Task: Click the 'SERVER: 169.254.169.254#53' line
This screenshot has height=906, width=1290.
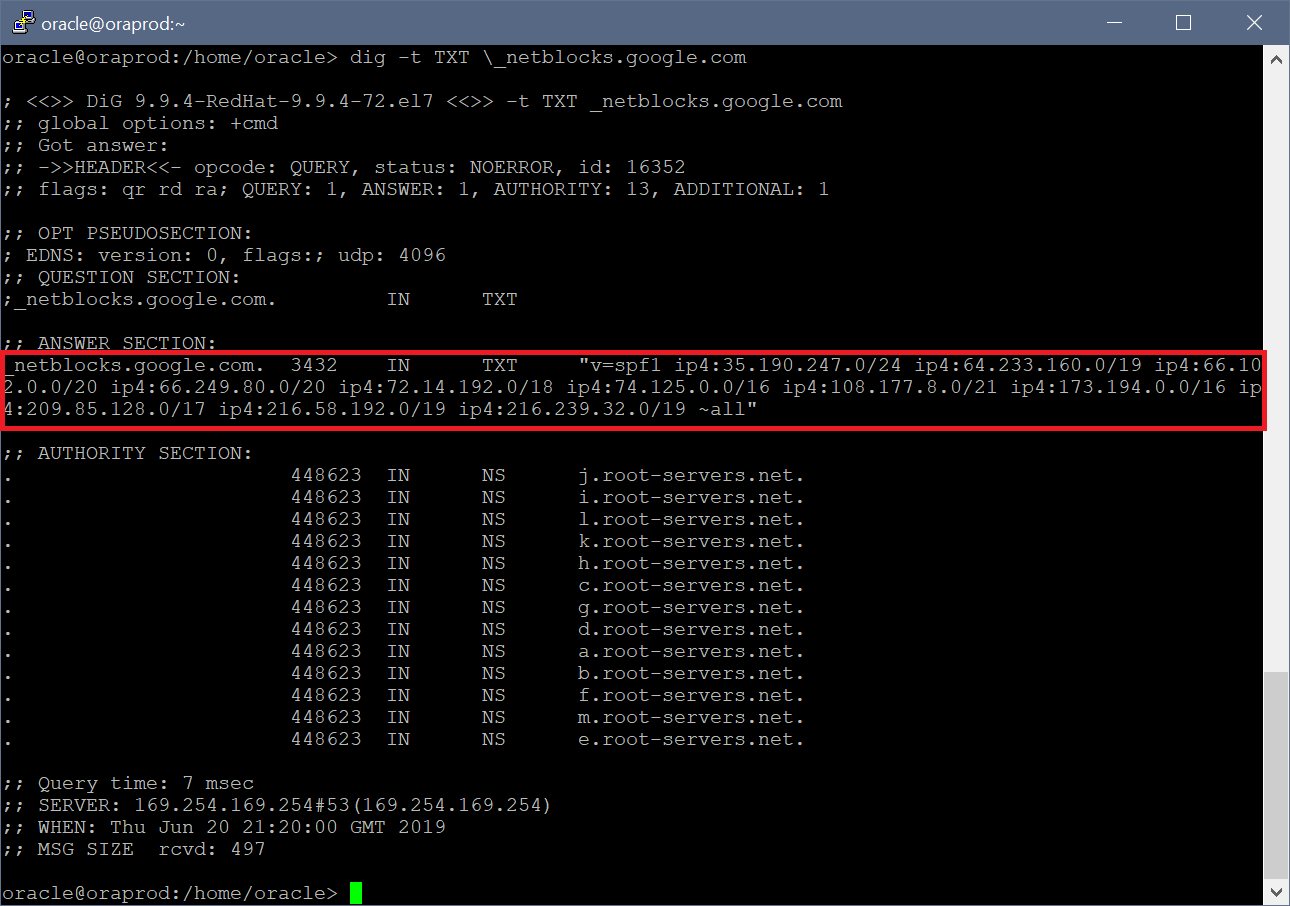Action: [277, 805]
